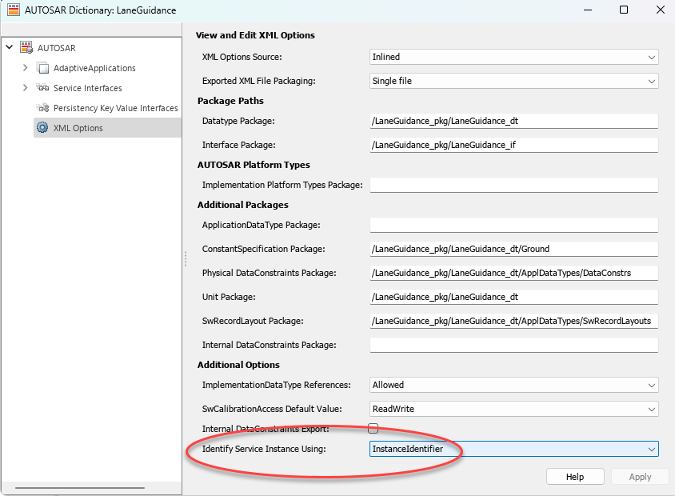
Task: Click the "Unit Package:" label
Action: pos(229,297)
